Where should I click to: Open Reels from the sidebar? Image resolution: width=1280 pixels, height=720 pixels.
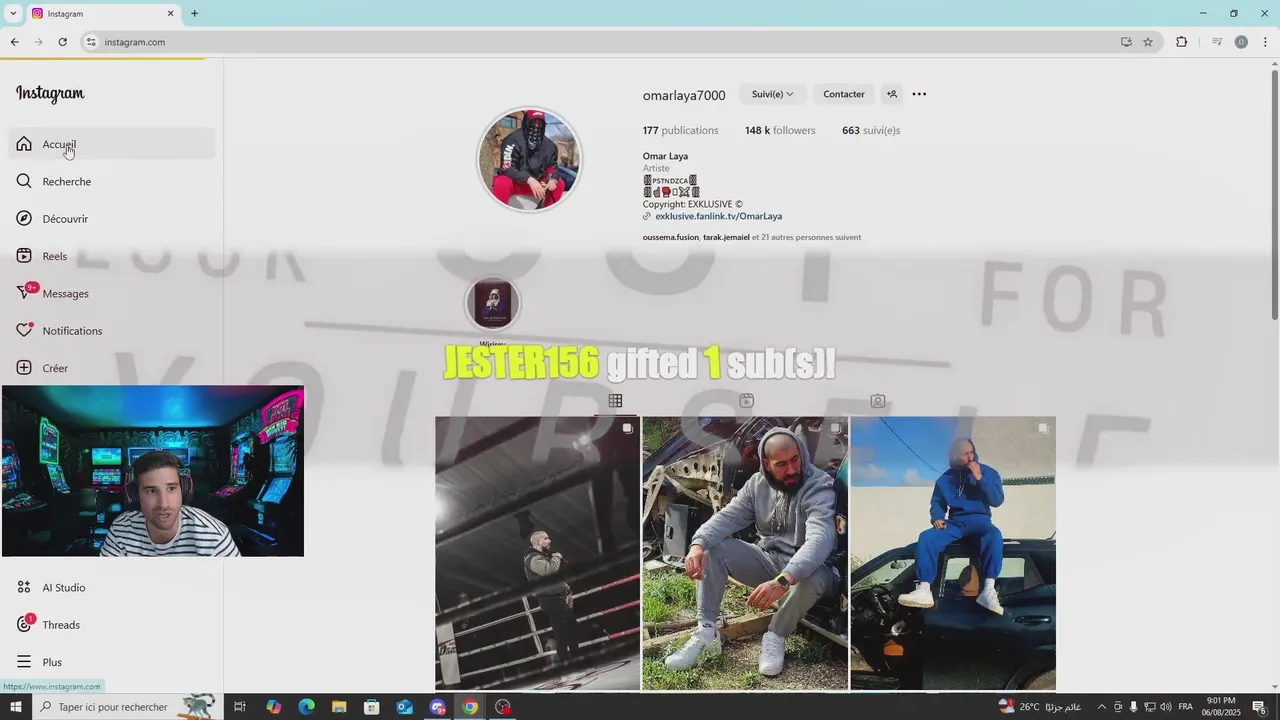(x=112, y=256)
